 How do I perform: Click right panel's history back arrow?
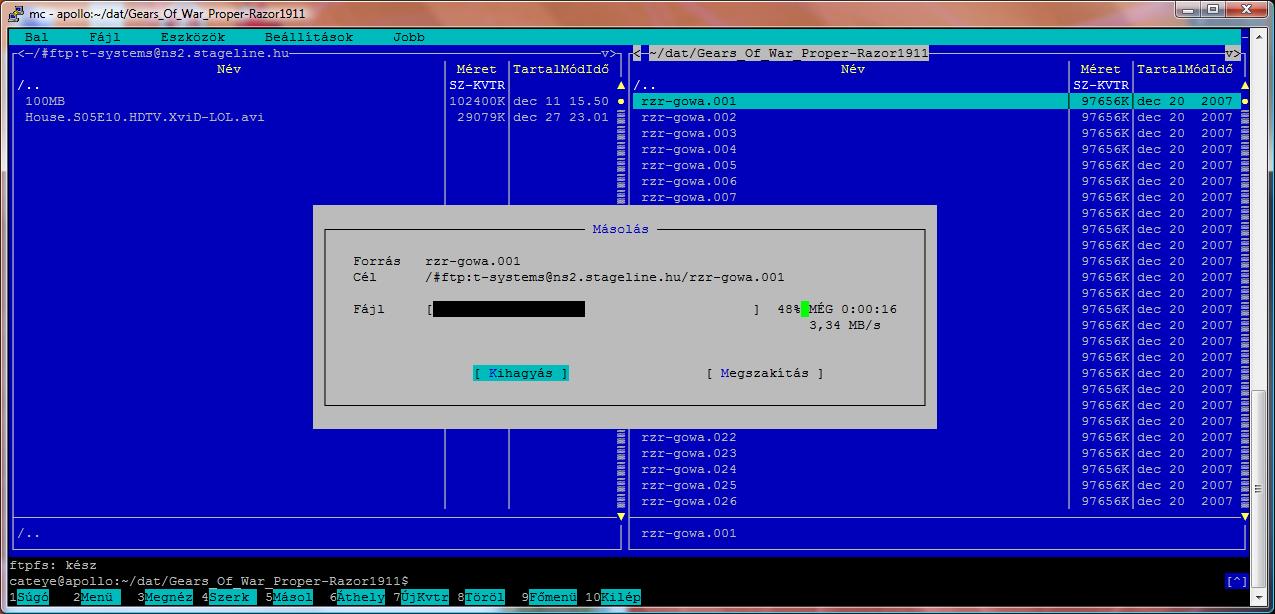(x=638, y=53)
